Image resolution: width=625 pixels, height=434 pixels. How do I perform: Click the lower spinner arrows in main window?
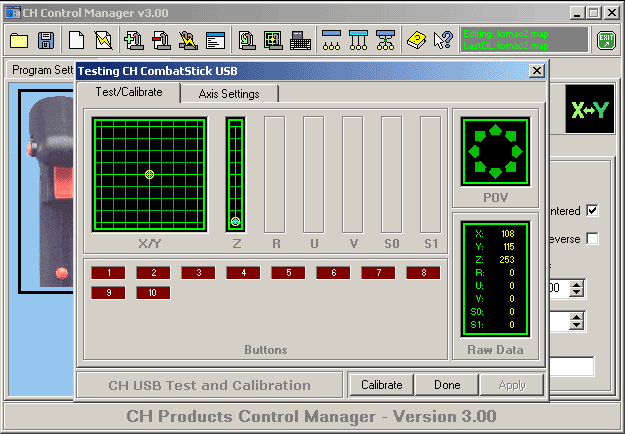(x=576, y=321)
